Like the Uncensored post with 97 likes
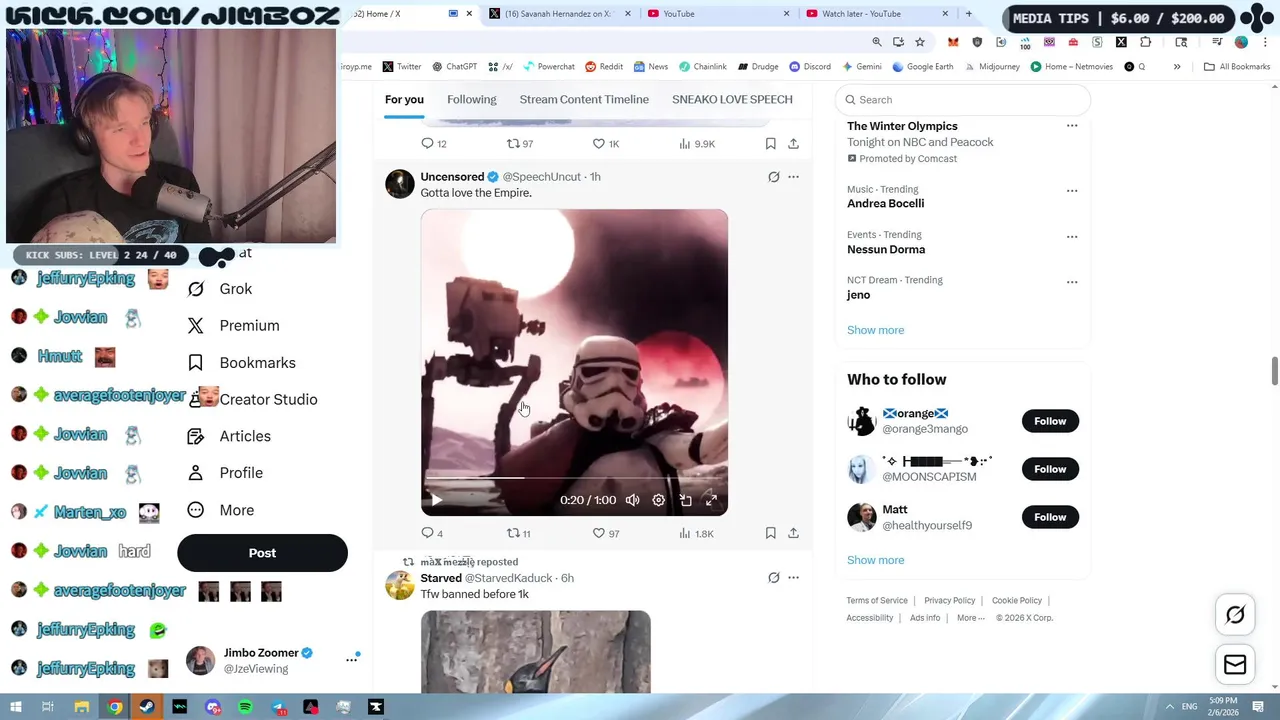This screenshot has width=1280, height=720. pyautogui.click(x=606, y=534)
